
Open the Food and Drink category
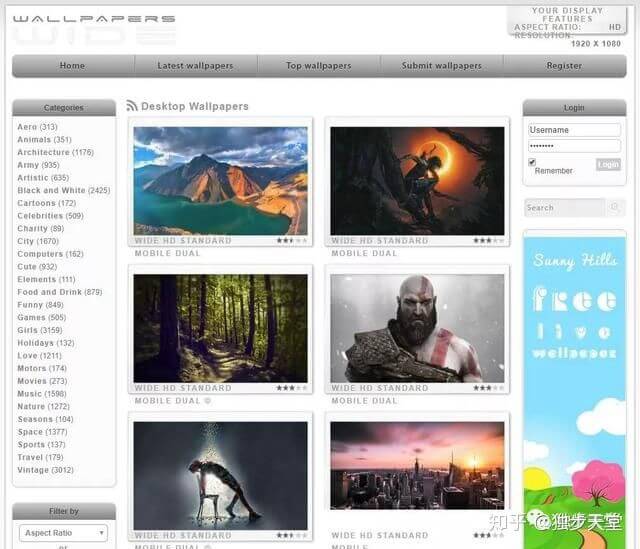click(60, 292)
